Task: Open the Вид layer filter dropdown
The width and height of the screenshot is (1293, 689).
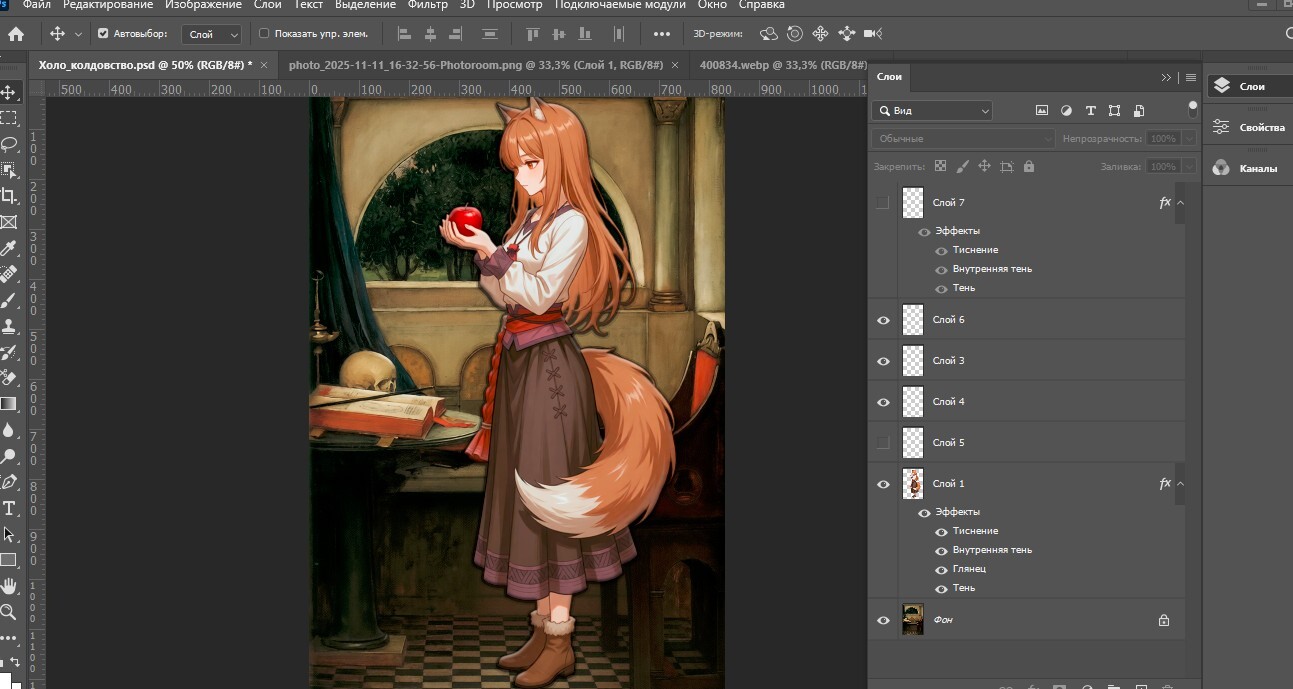Action: [931, 110]
